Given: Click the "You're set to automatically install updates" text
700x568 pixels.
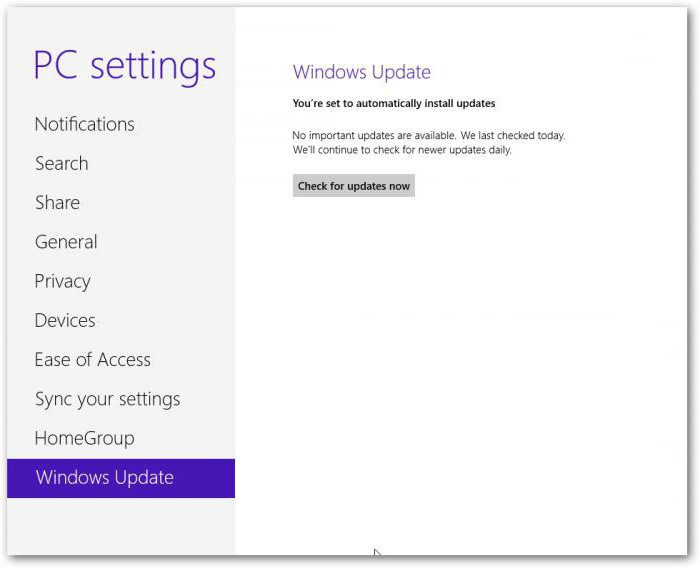Looking at the screenshot, I should [x=394, y=104].
